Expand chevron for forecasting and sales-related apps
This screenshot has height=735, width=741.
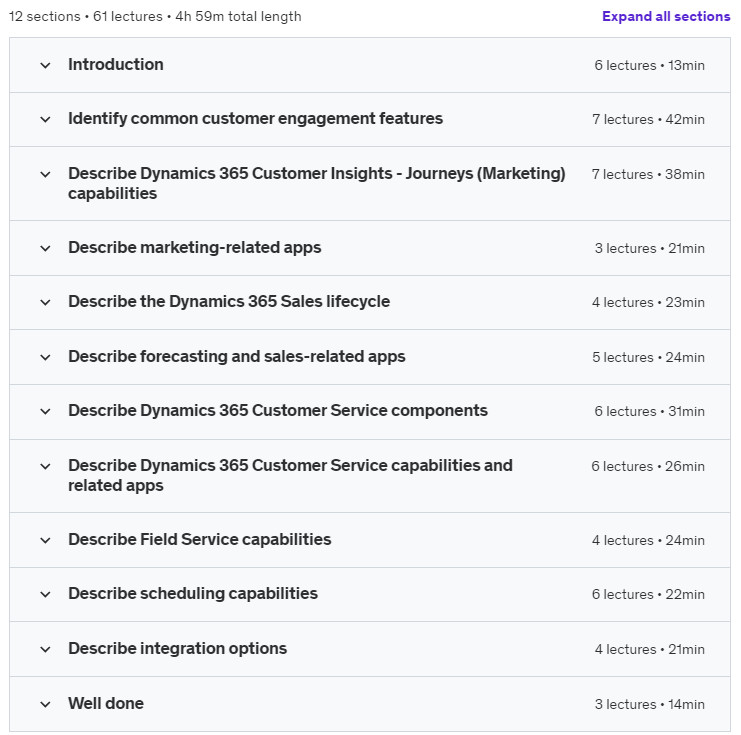coord(45,357)
